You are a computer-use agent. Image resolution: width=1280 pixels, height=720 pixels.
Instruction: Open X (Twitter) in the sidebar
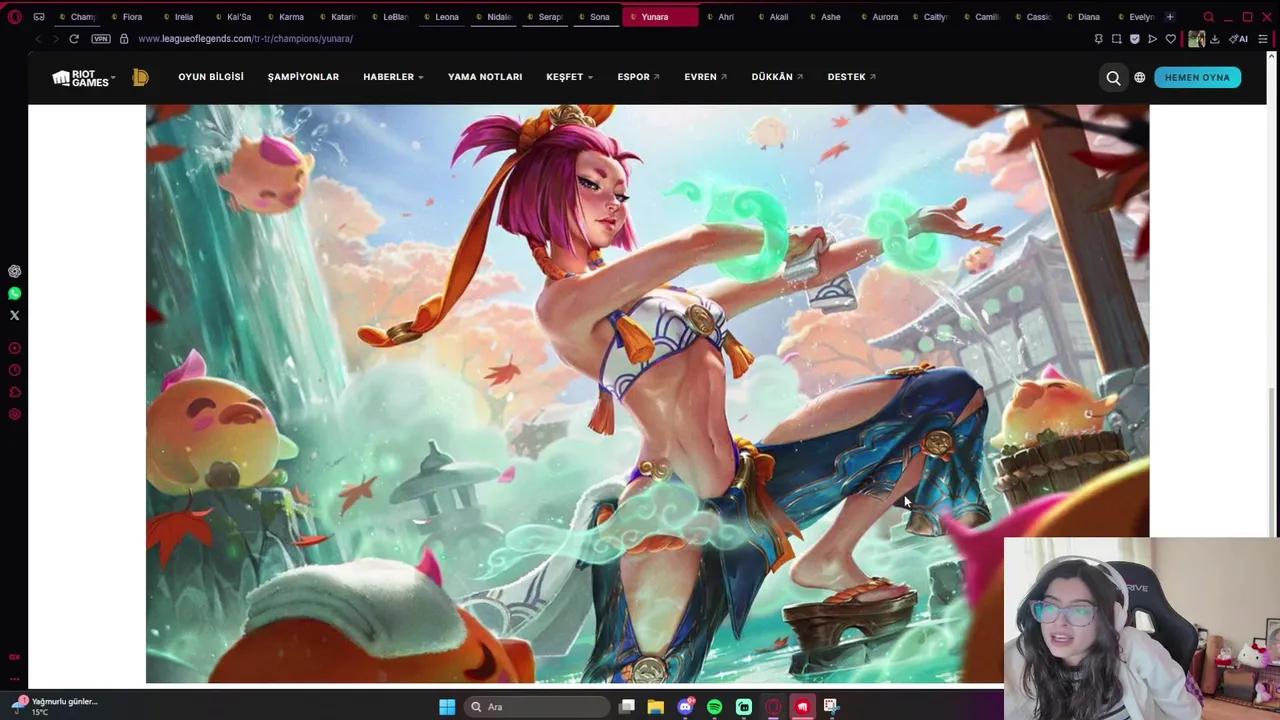(x=14, y=315)
